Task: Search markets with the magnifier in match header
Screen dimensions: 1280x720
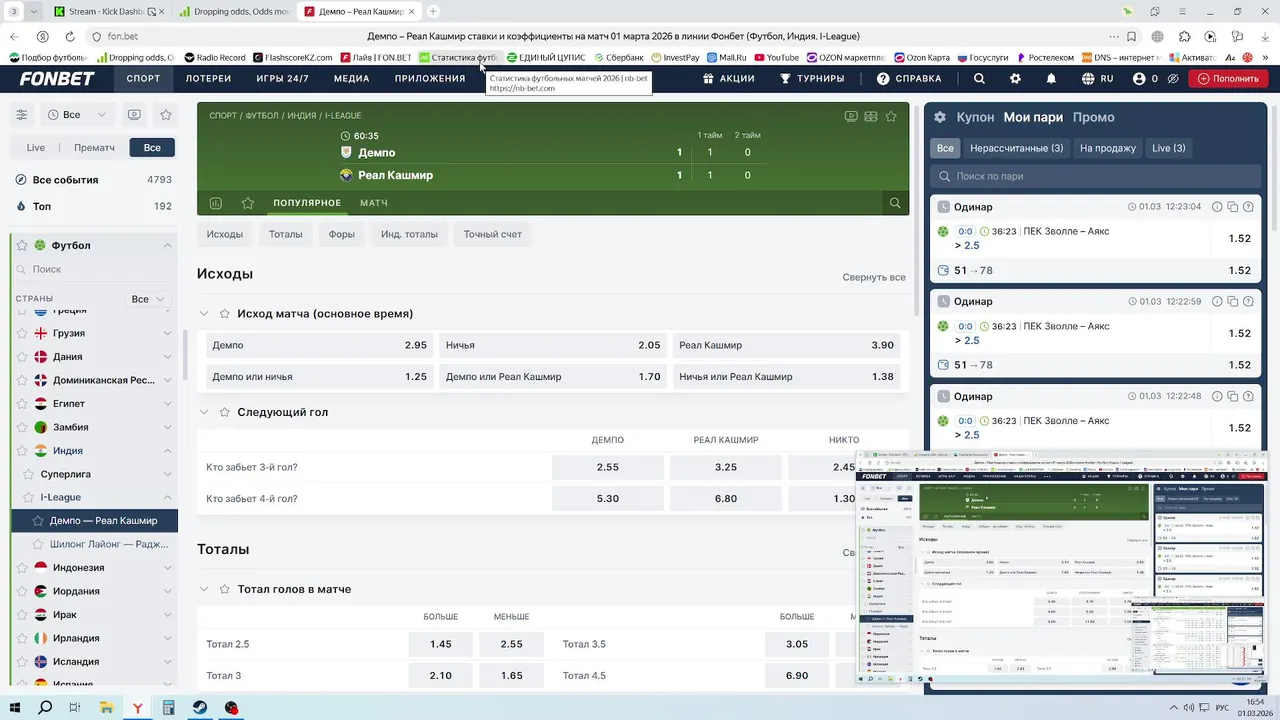Action: click(x=895, y=203)
